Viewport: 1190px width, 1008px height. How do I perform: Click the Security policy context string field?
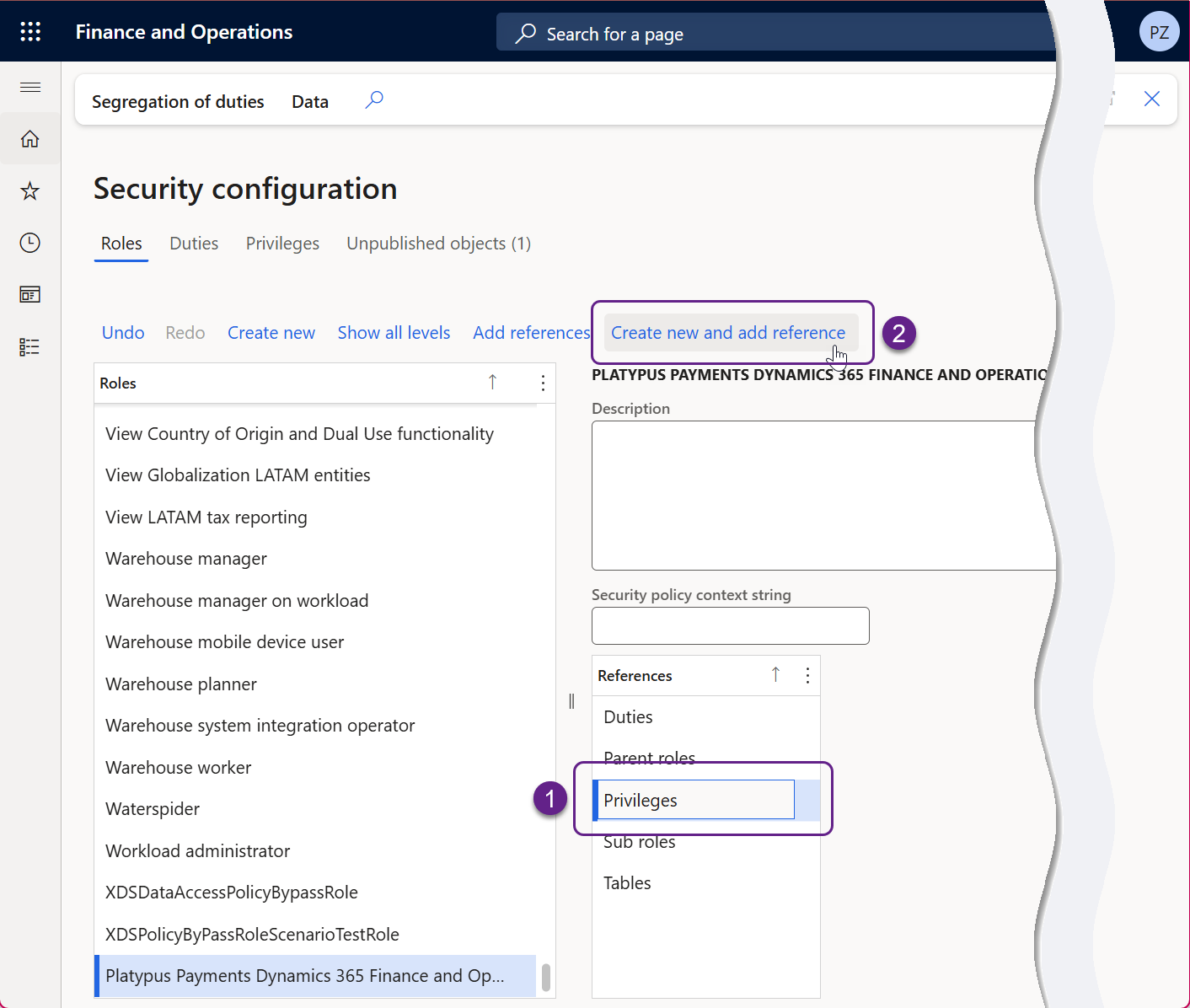coord(730,626)
